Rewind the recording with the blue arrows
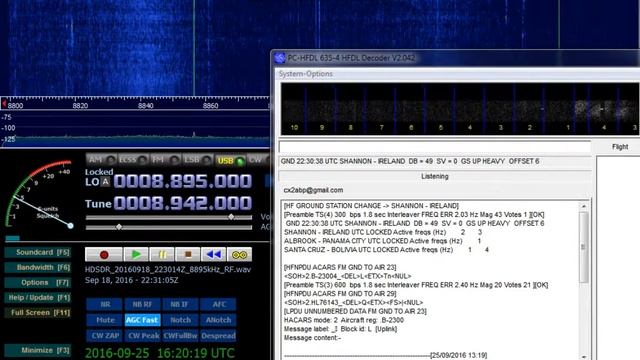The width and height of the screenshot is (640, 360). [213, 255]
